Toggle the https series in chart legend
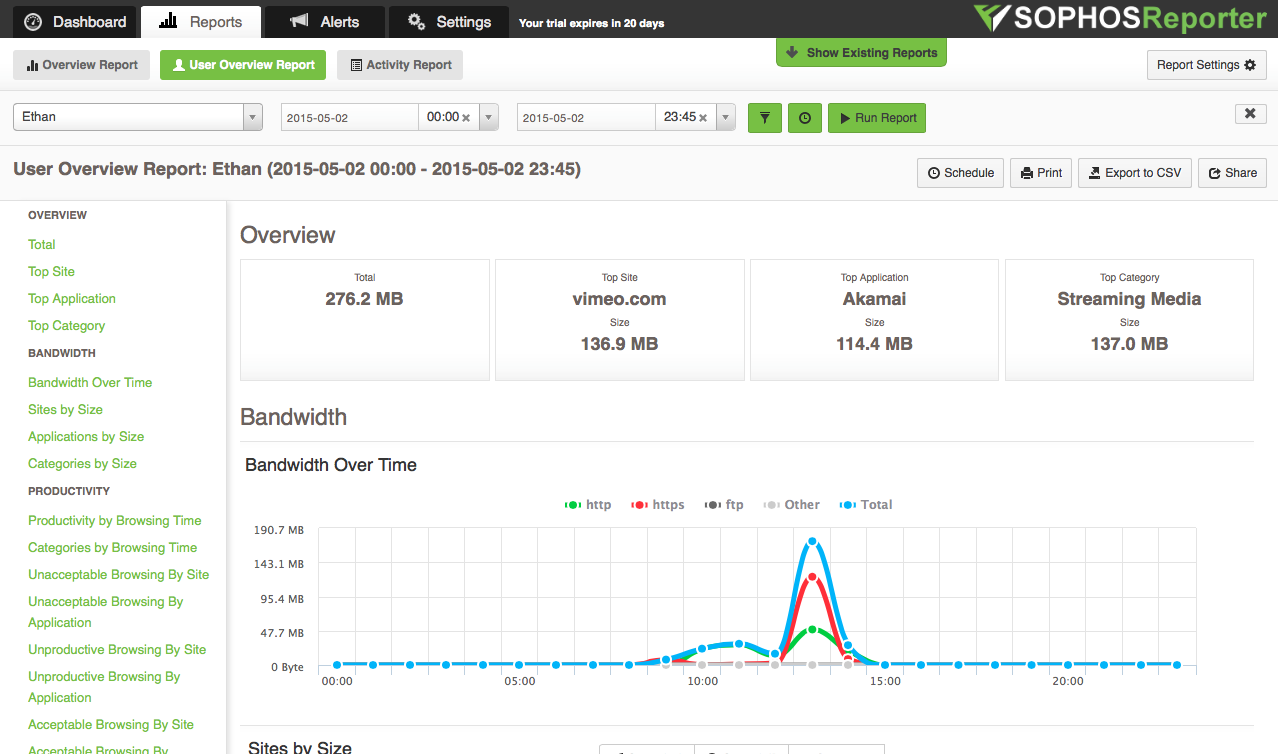The image size is (1278, 754). pyautogui.click(x=658, y=505)
